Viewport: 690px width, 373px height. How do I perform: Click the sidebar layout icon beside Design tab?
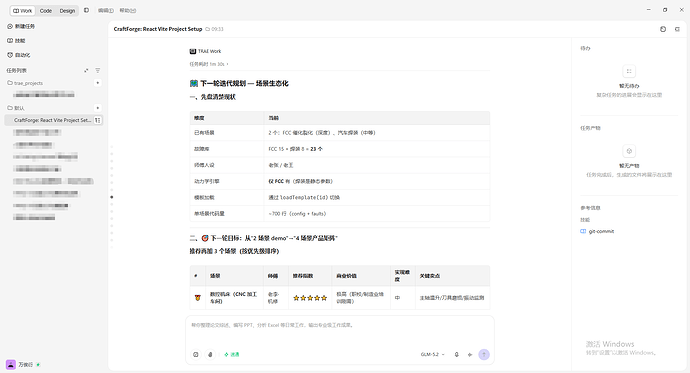click(x=86, y=10)
